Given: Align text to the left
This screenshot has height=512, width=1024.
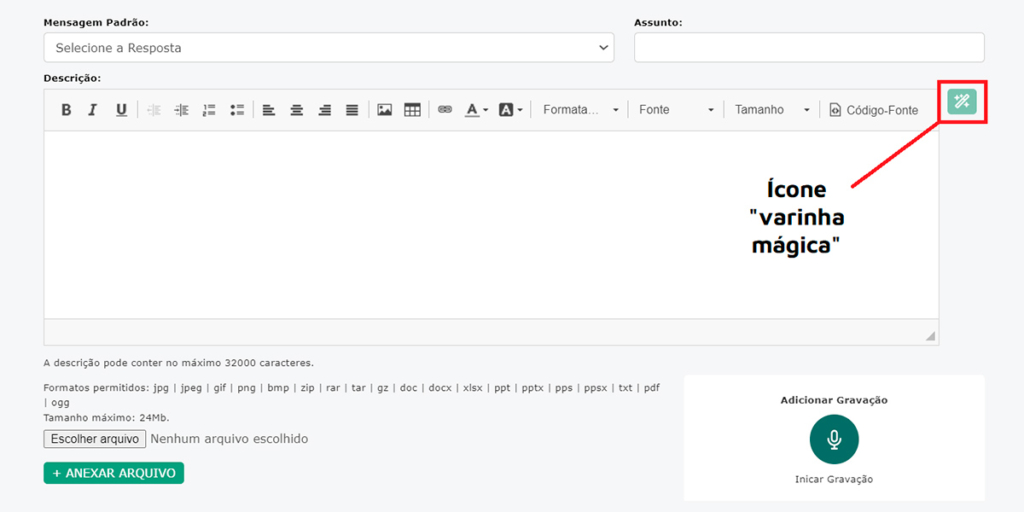Looking at the screenshot, I should click(268, 110).
